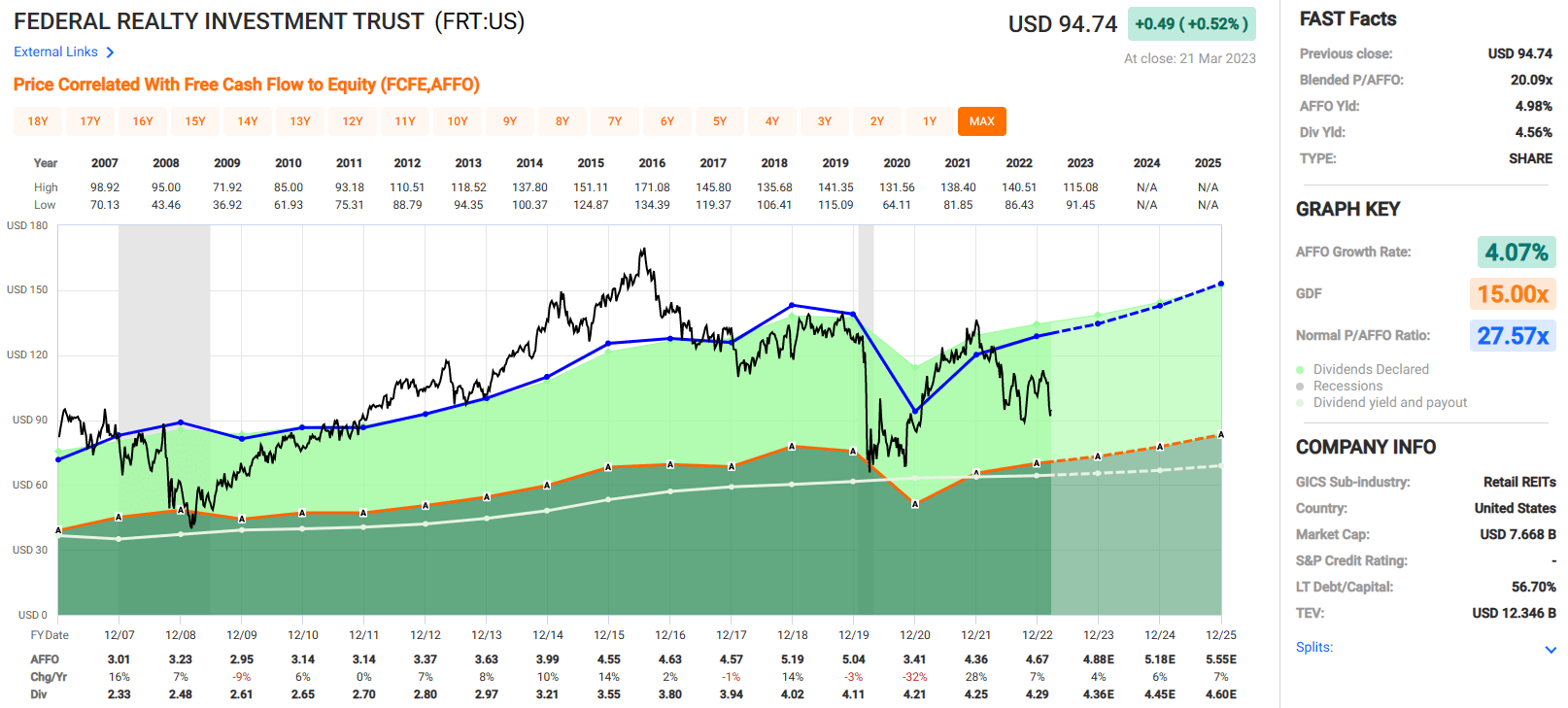Pick the 13Y time range
The image size is (1568, 708).
(300, 121)
